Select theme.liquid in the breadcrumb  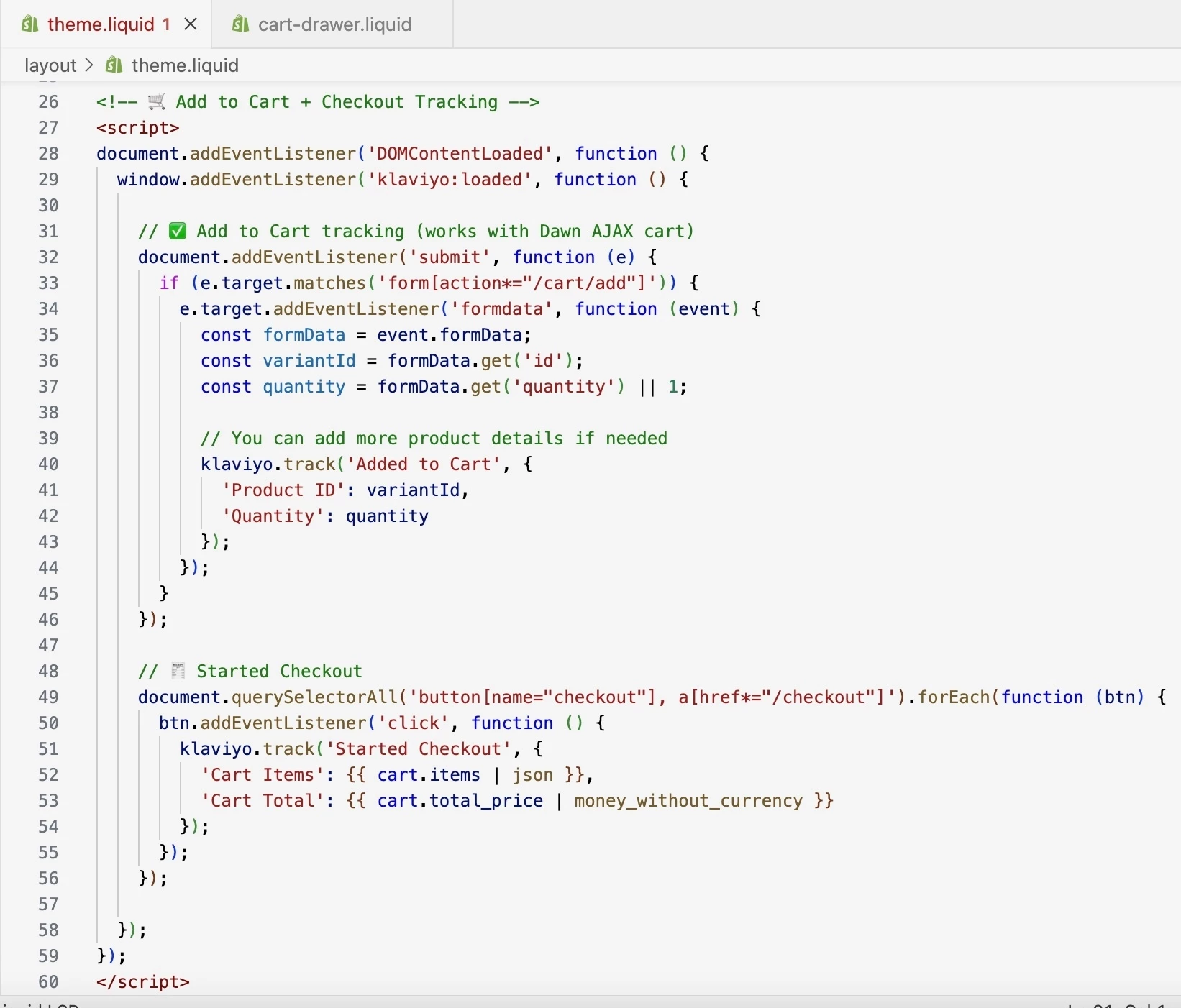[185, 65]
